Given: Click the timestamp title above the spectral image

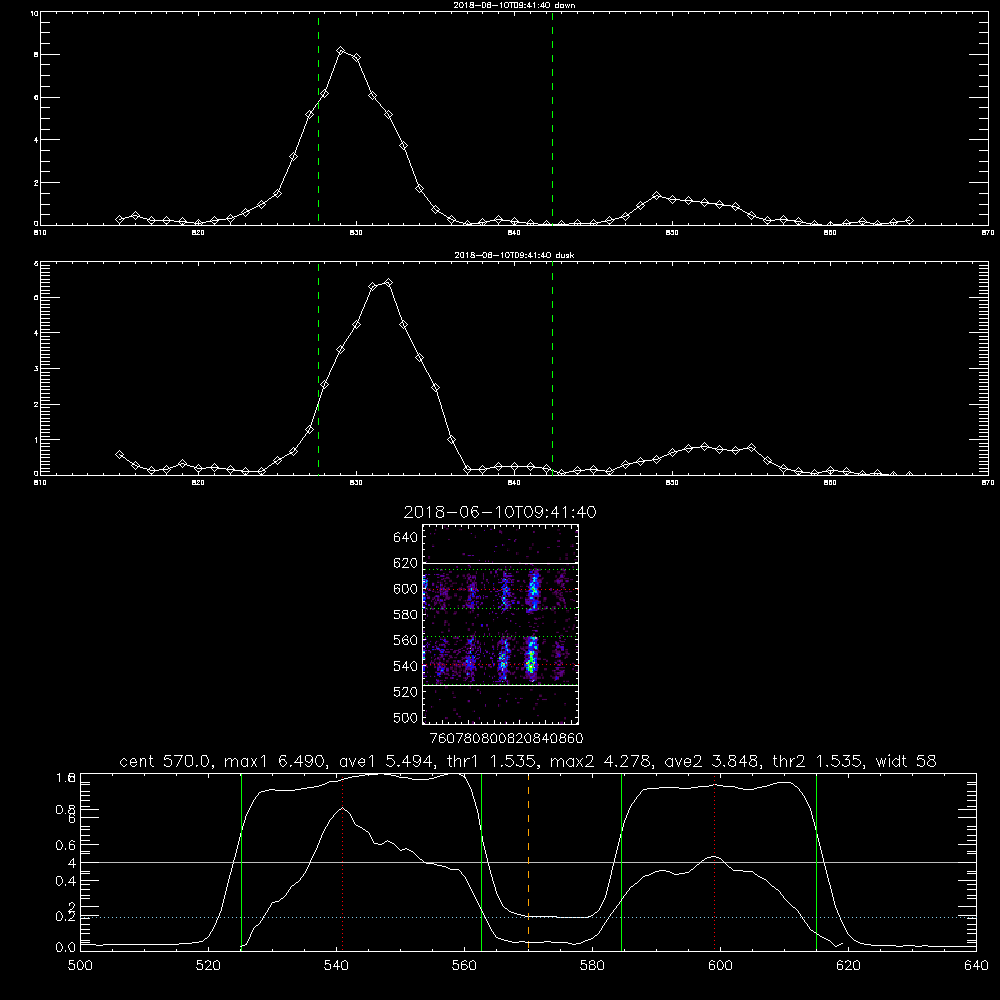Looking at the screenshot, I should tap(500, 512).
